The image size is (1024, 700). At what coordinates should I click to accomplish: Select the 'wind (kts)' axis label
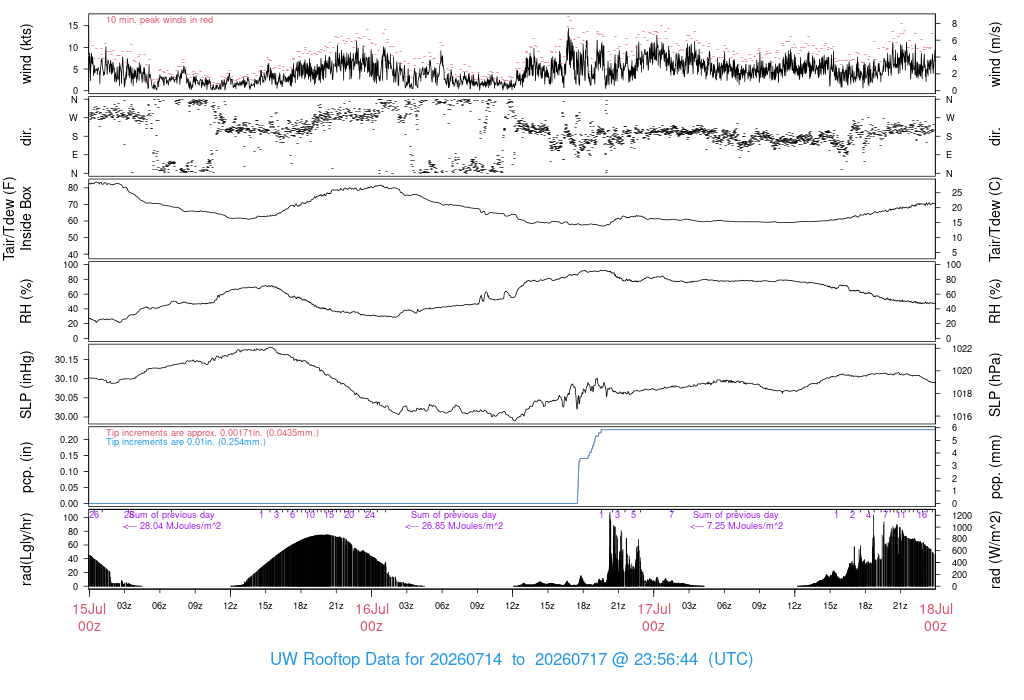coord(26,54)
